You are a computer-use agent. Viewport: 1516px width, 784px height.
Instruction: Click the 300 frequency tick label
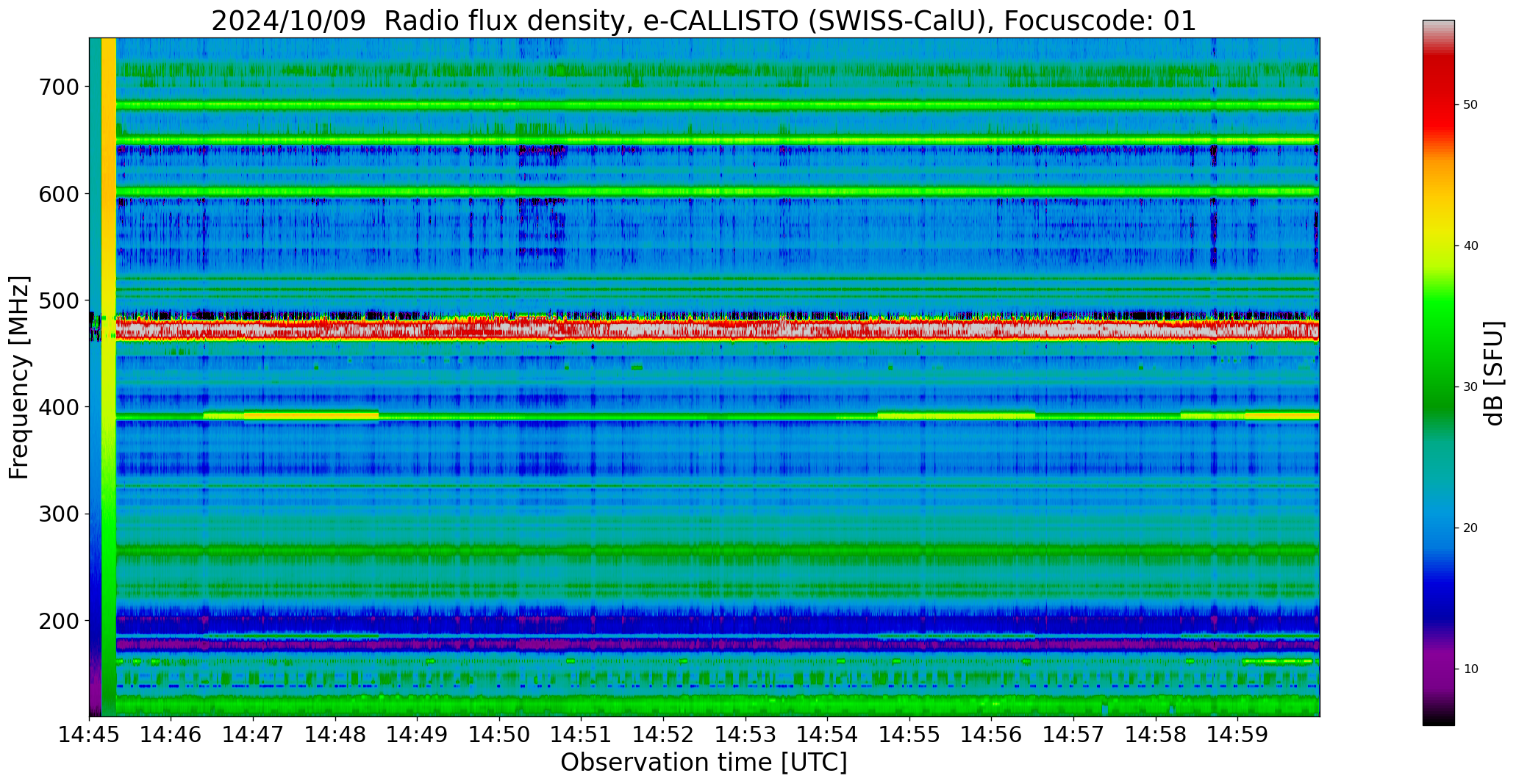[x=58, y=514]
